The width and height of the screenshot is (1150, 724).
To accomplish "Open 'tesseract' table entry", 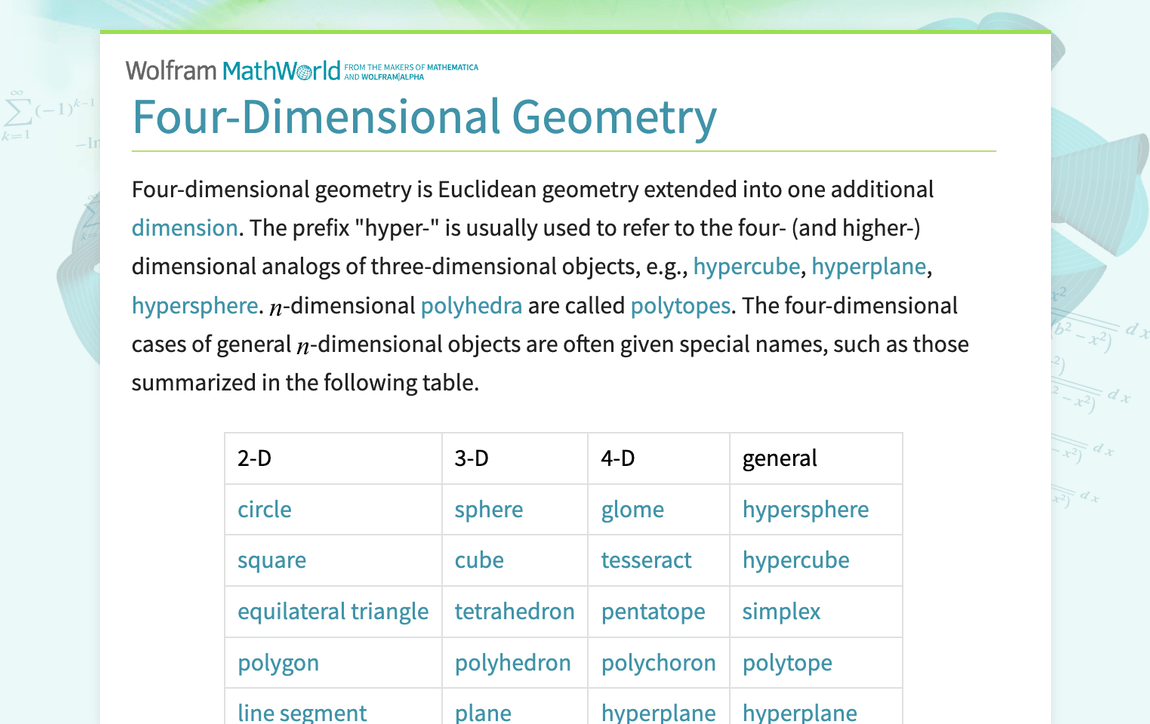I will point(646,560).
